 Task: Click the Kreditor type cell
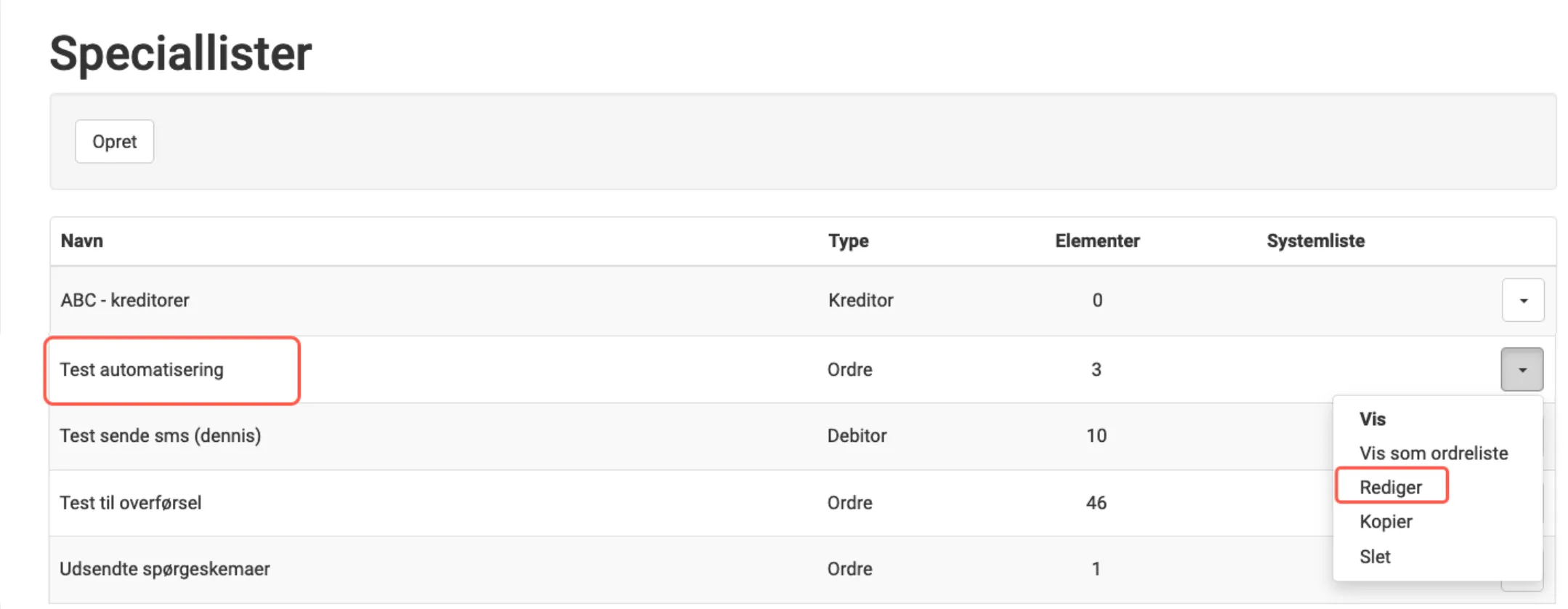pos(860,300)
